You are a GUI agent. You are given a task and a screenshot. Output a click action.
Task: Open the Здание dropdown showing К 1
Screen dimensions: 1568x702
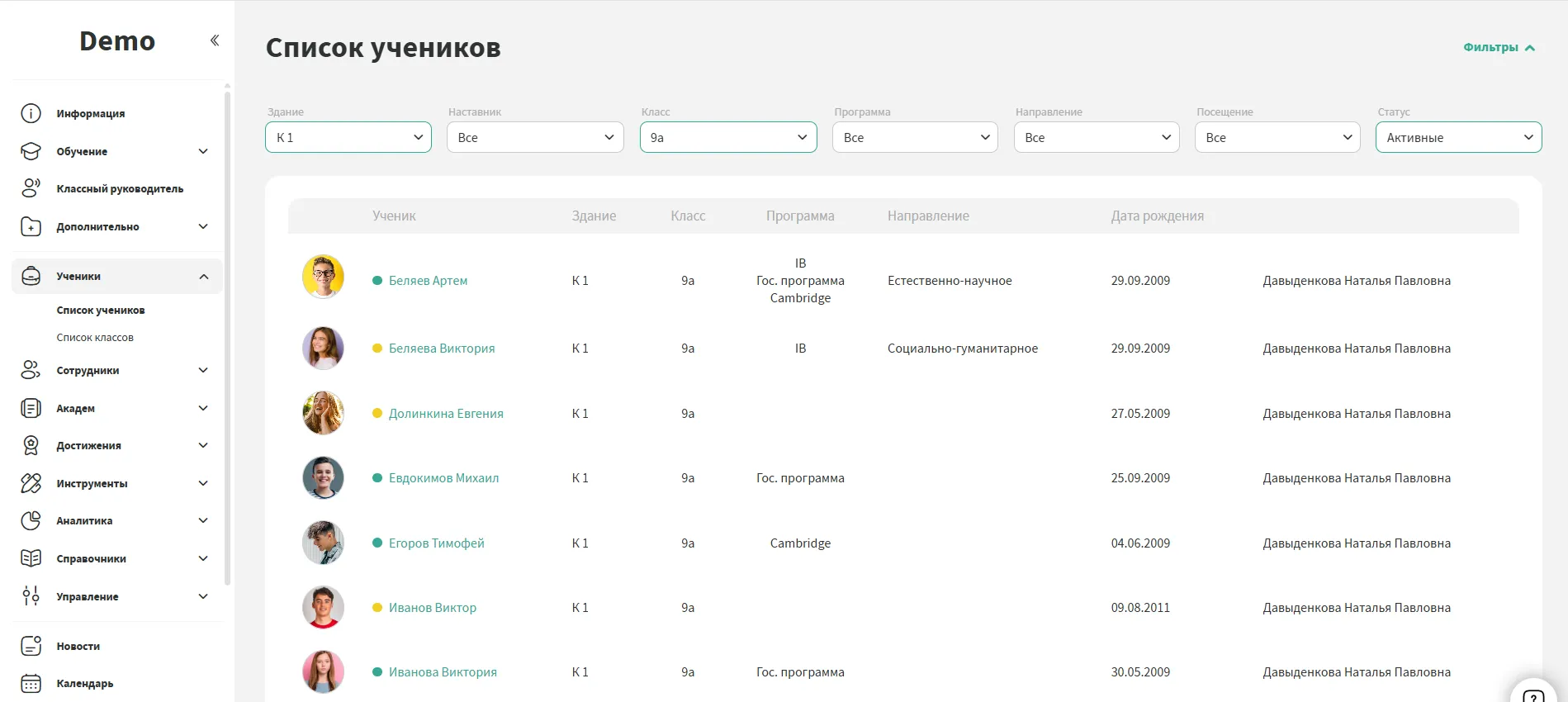(348, 137)
